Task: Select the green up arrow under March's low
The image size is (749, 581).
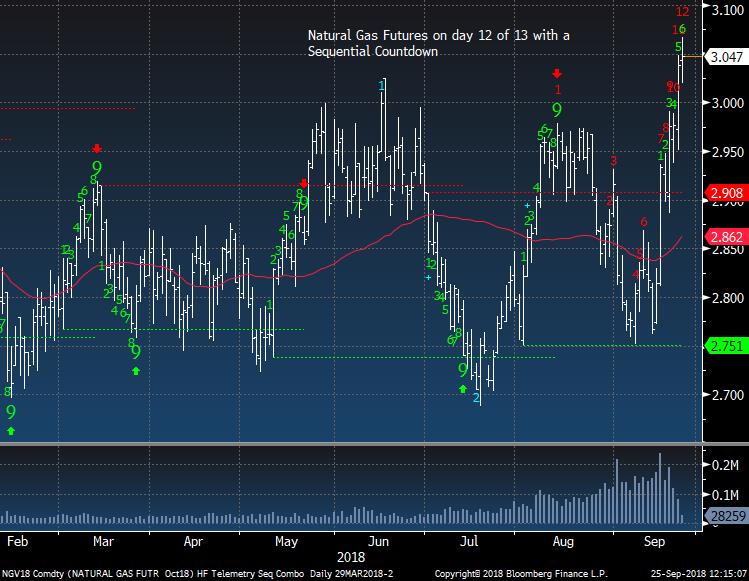Action: tap(136, 371)
